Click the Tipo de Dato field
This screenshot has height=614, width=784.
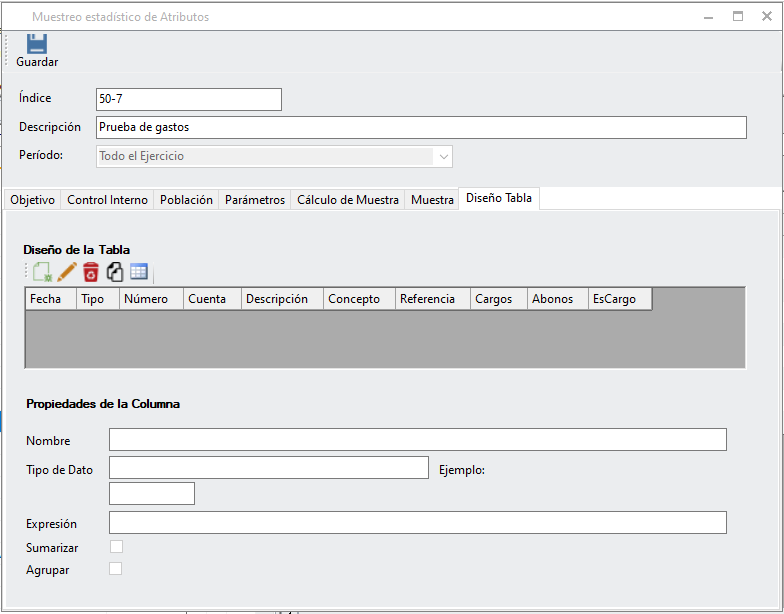[x=268, y=468]
